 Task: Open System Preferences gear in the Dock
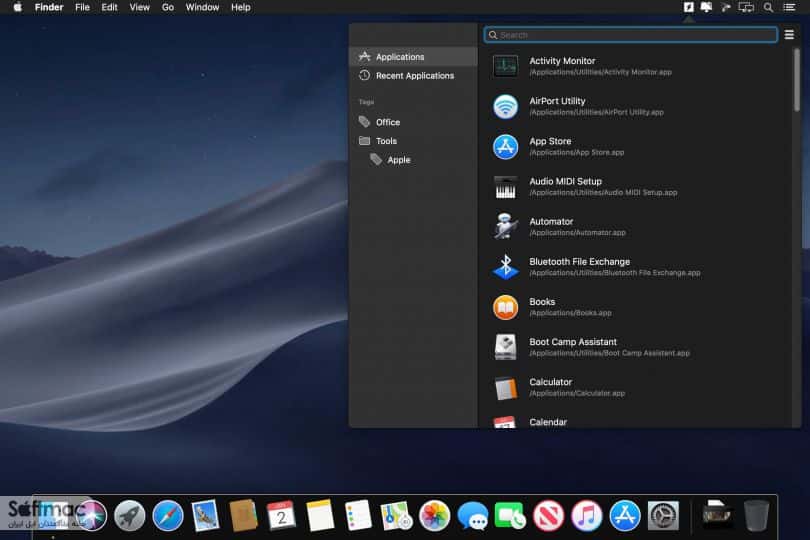pos(663,515)
